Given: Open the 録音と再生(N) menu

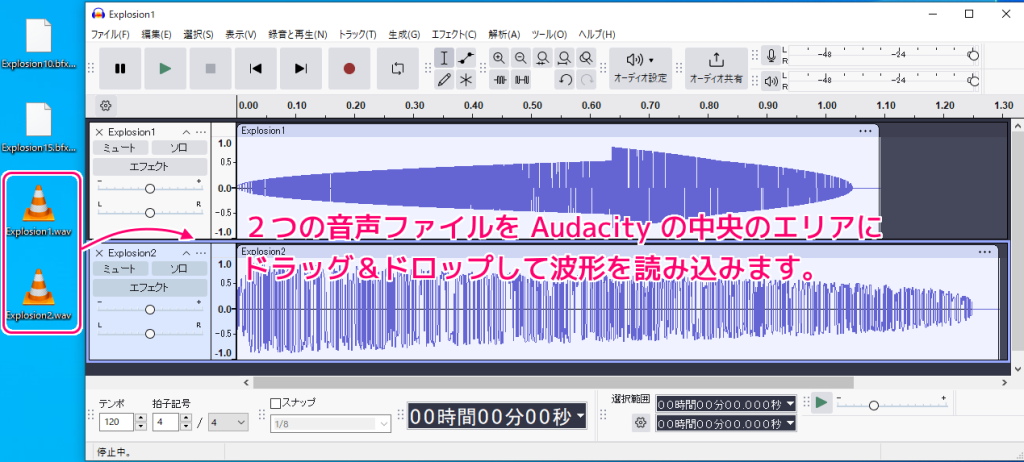Looking at the screenshot, I should (298, 34).
